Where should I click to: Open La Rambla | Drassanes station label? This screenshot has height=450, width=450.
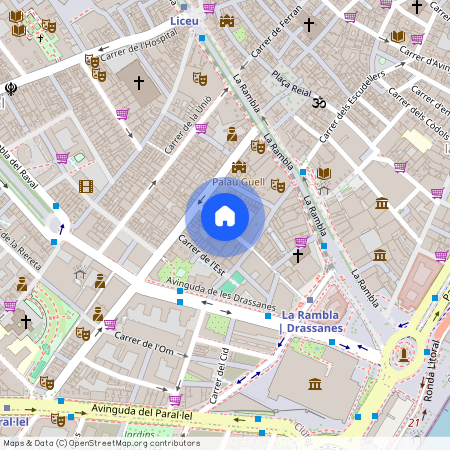pos(311,322)
